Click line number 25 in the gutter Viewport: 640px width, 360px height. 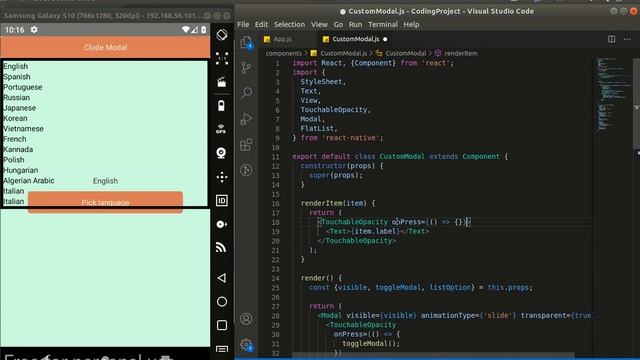point(276,288)
